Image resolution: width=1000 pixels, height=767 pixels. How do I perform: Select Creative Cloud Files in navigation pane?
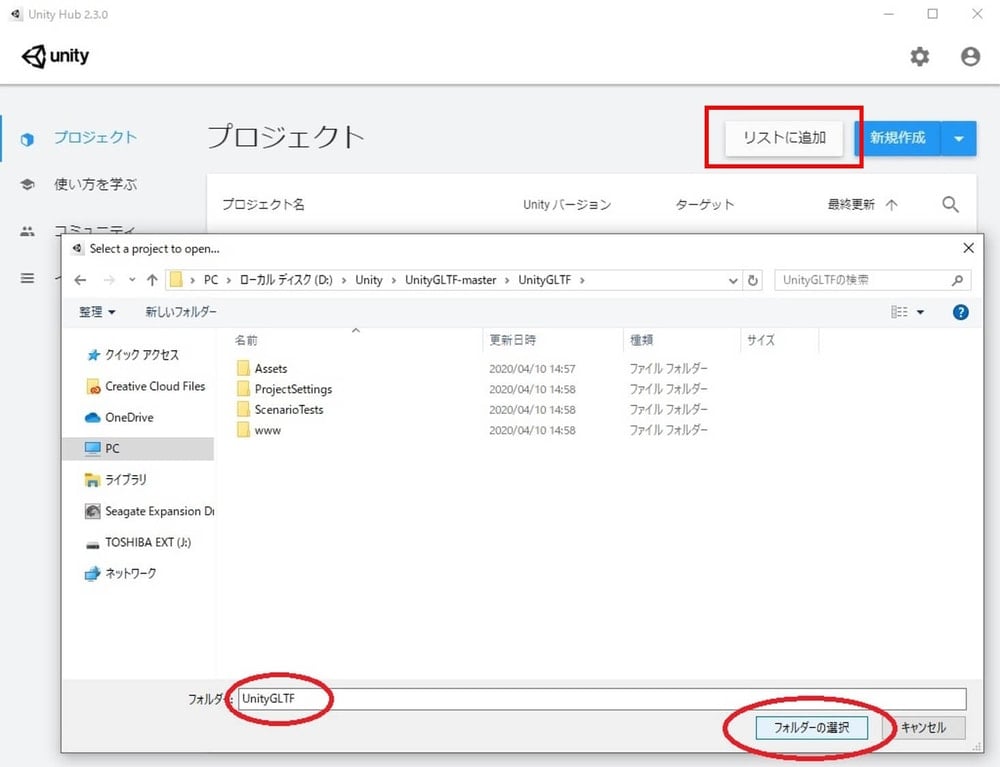click(145, 386)
